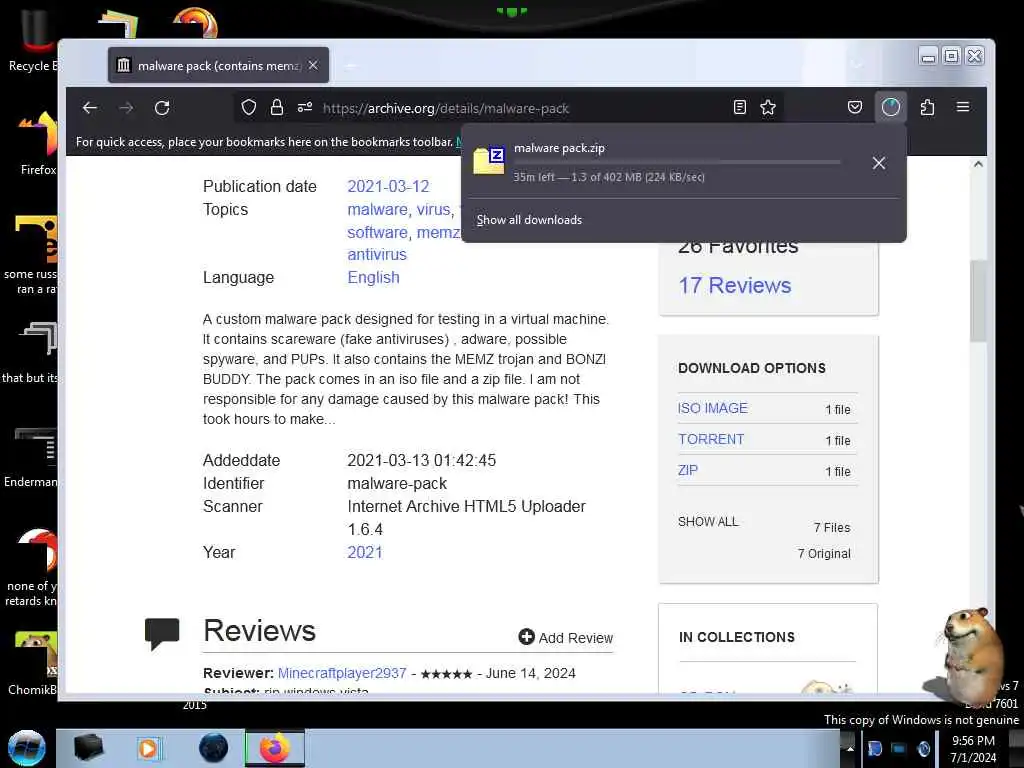Select Show all downloads
This screenshot has height=768, width=1024.
click(529, 220)
